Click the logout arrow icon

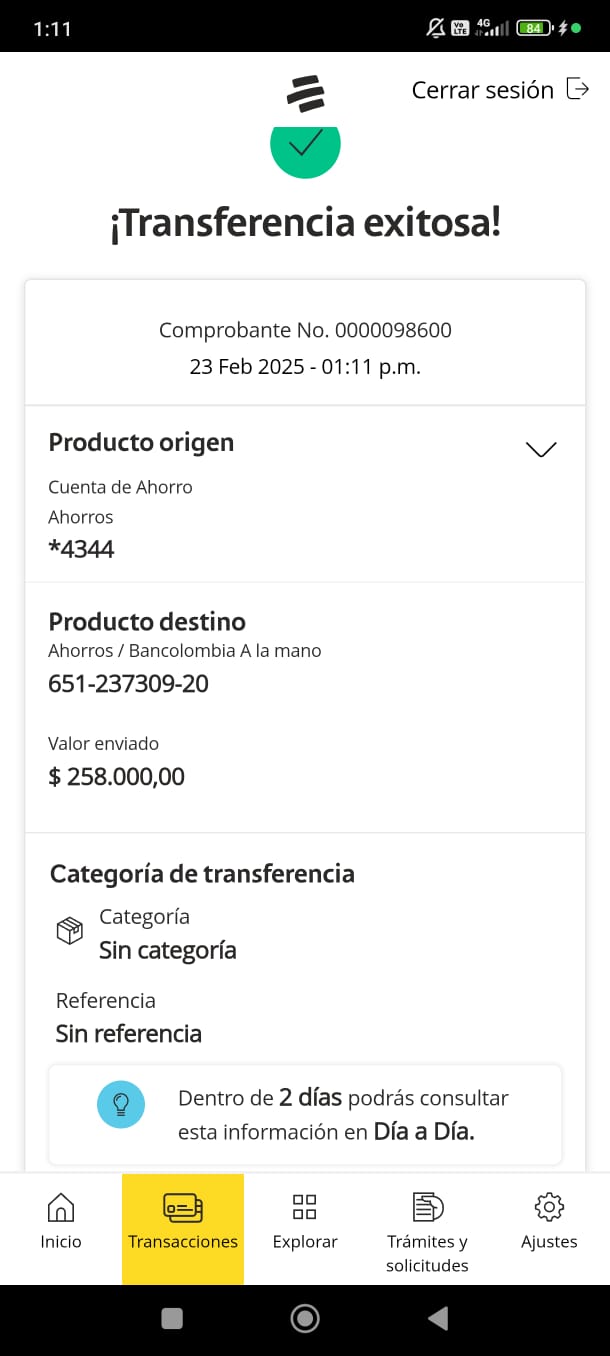(578, 89)
